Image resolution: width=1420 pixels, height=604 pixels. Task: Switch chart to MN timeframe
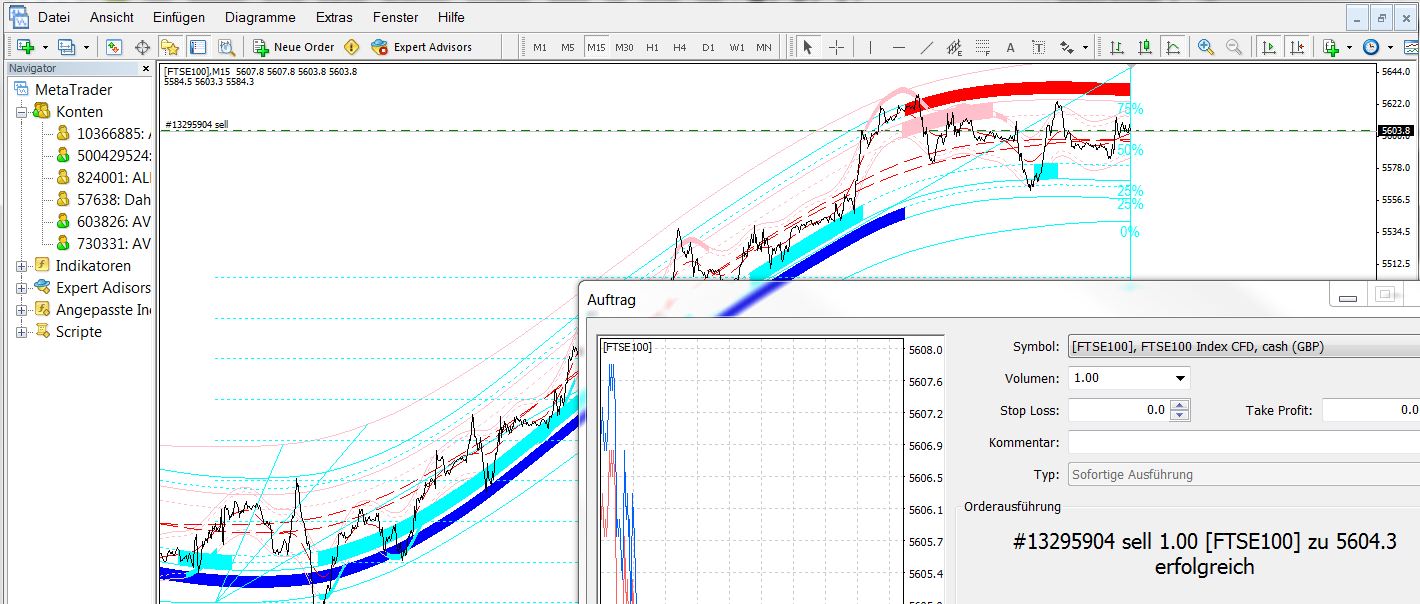(764, 47)
